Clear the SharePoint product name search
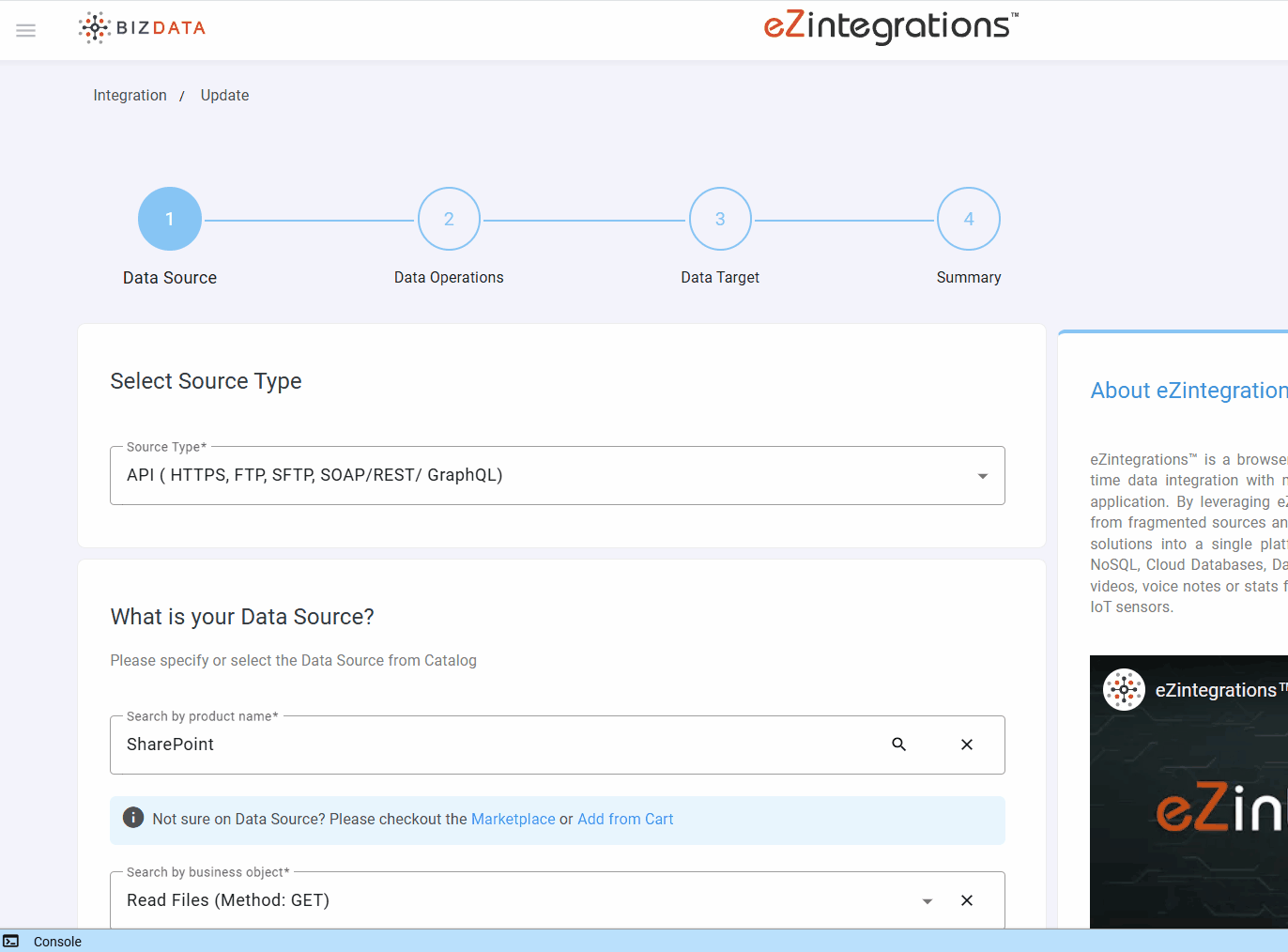 pyautogui.click(x=966, y=745)
